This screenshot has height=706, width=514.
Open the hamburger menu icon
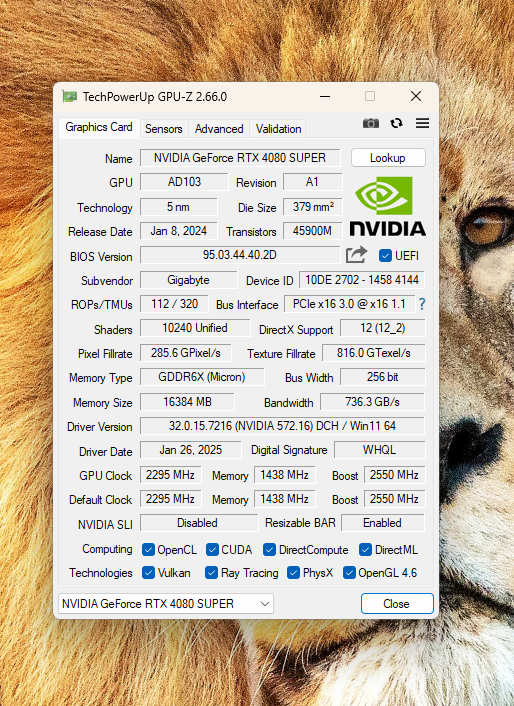(x=422, y=123)
